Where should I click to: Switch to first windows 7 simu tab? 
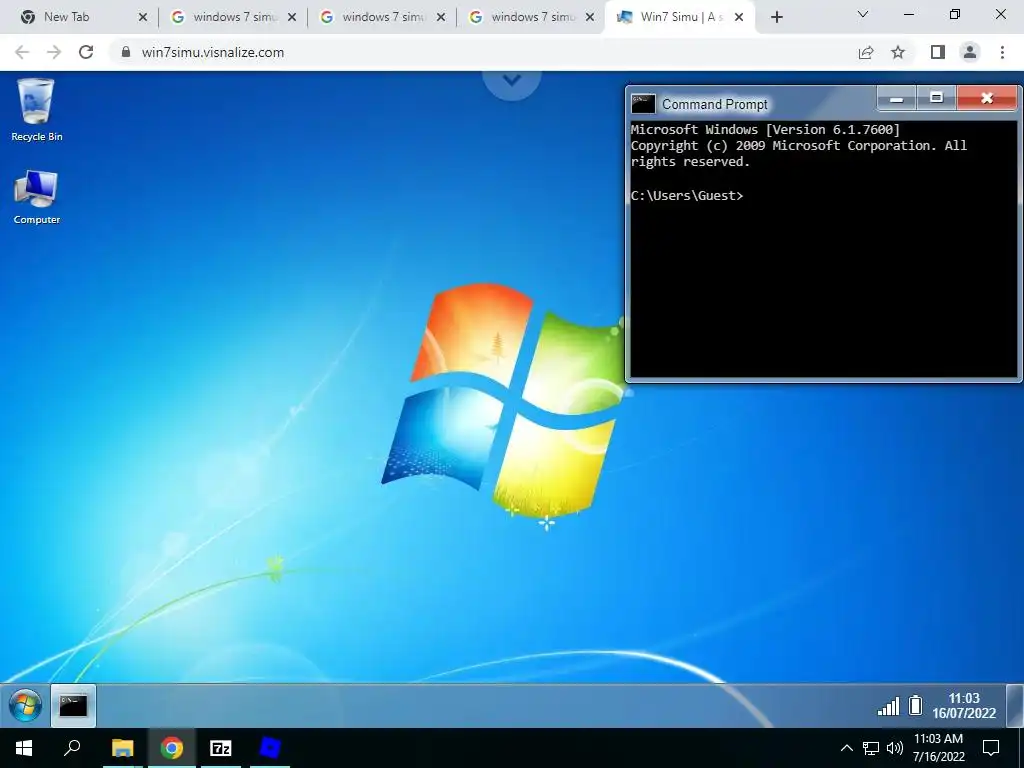(x=233, y=17)
